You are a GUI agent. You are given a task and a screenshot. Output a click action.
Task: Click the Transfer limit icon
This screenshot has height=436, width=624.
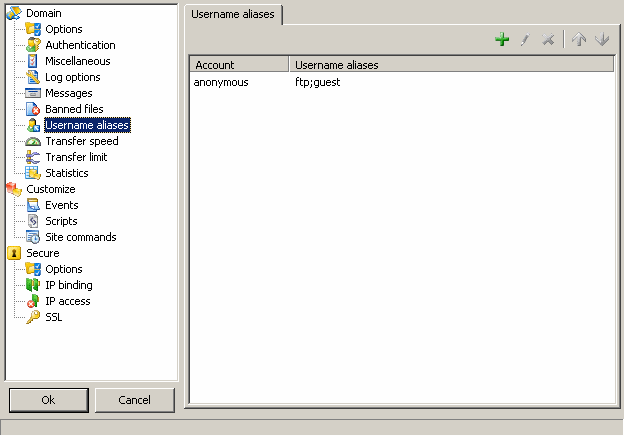coord(33,157)
